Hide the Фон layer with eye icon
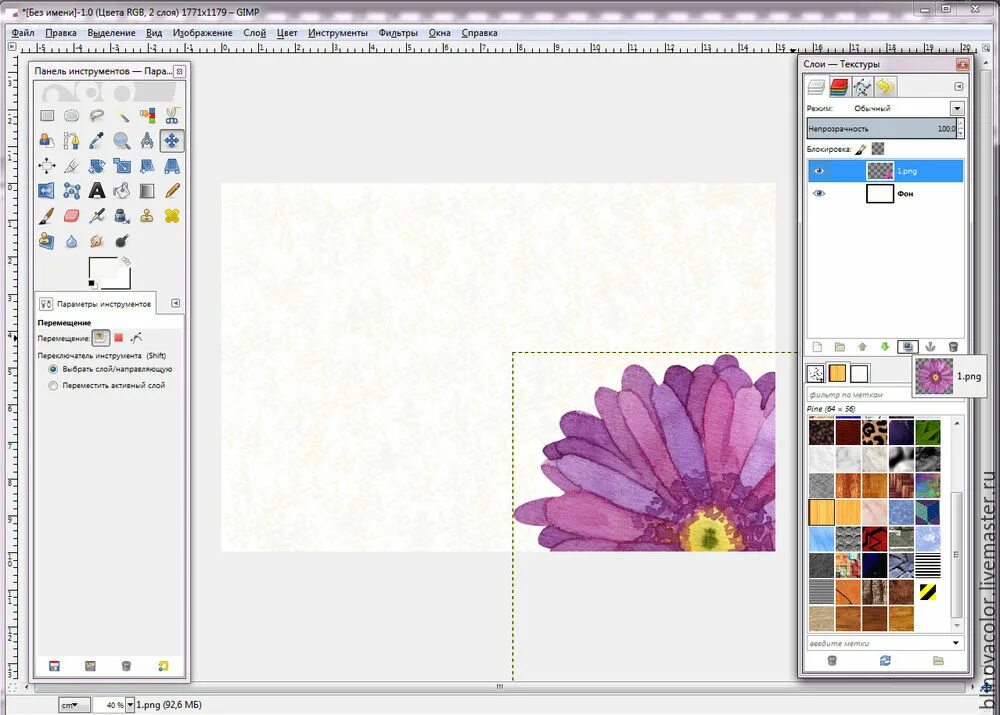 coord(819,193)
